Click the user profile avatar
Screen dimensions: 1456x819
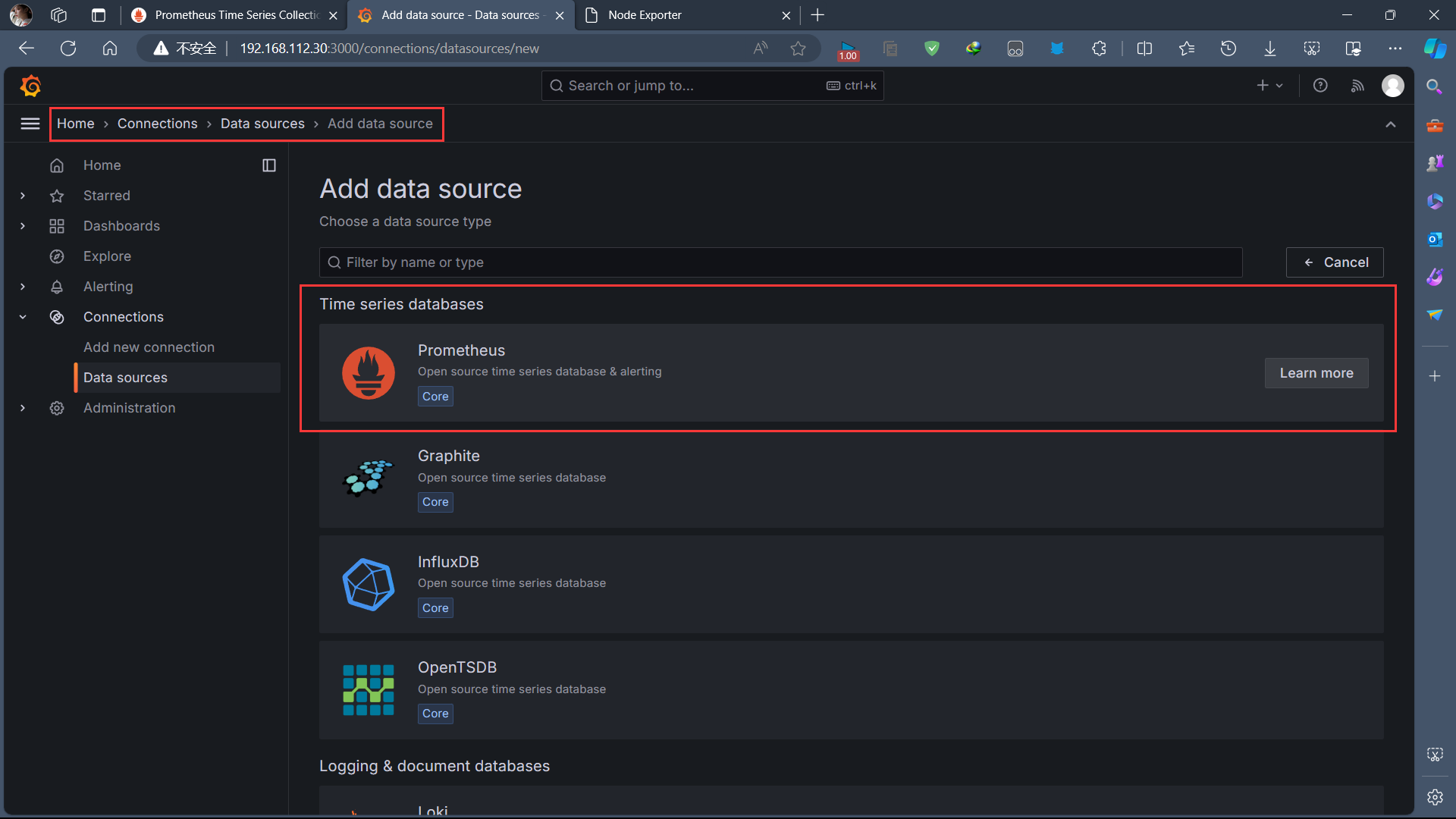(1394, 86)
